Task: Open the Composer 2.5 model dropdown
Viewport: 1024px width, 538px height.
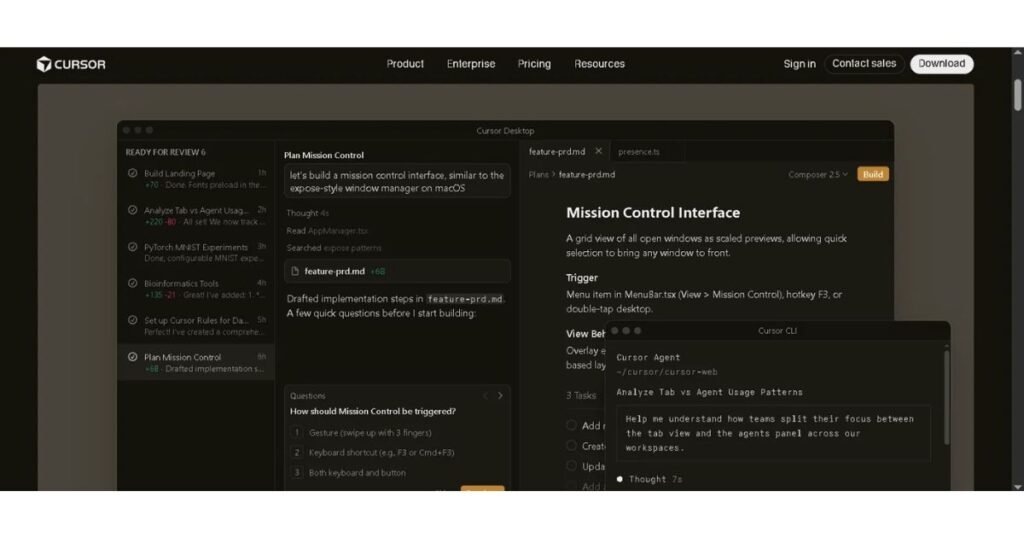Action: point(818,174)
